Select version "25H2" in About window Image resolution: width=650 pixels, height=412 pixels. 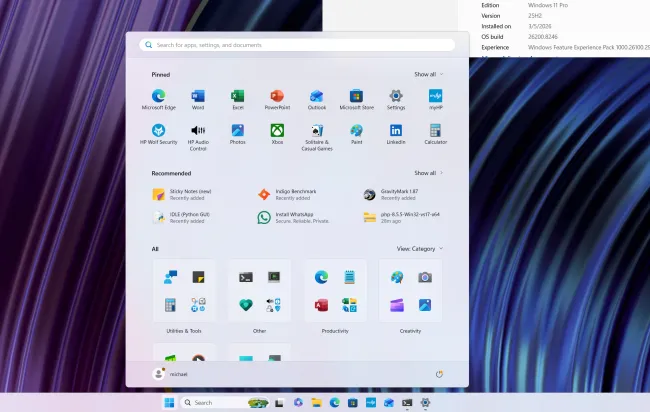535,16
